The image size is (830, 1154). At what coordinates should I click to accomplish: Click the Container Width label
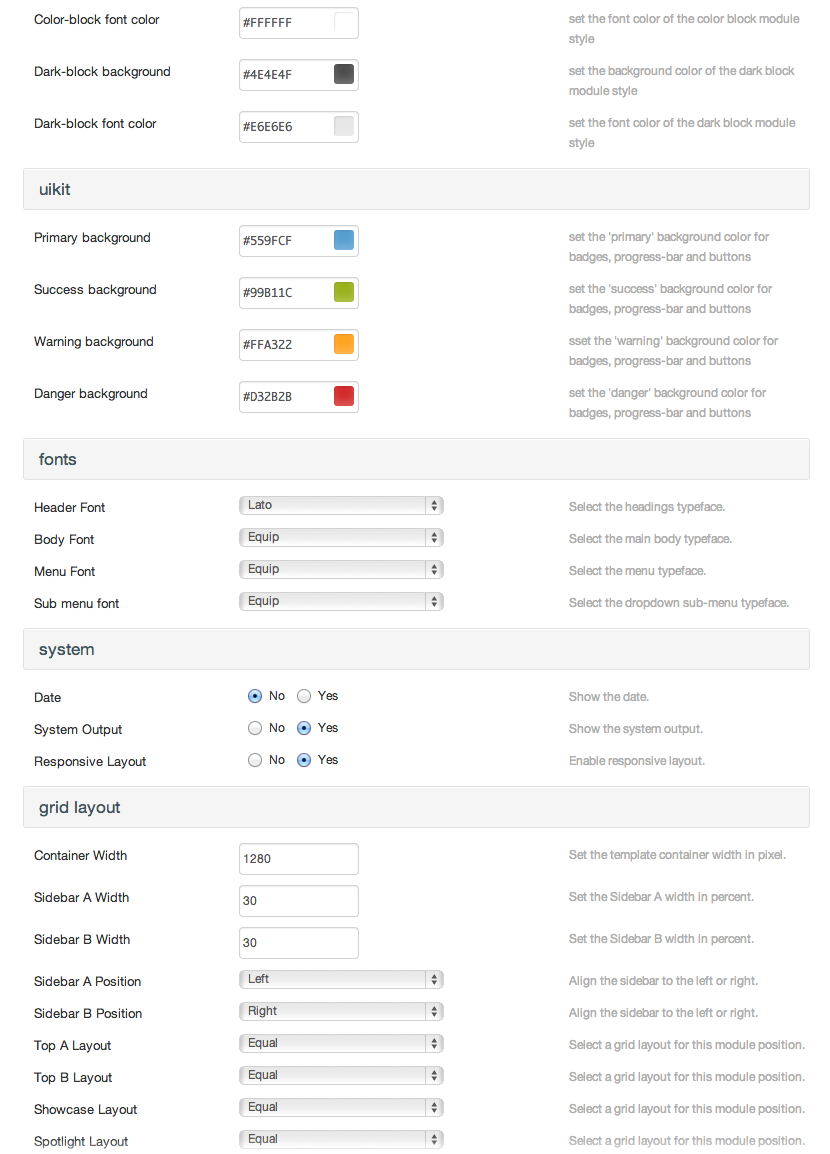pos(80,856)
